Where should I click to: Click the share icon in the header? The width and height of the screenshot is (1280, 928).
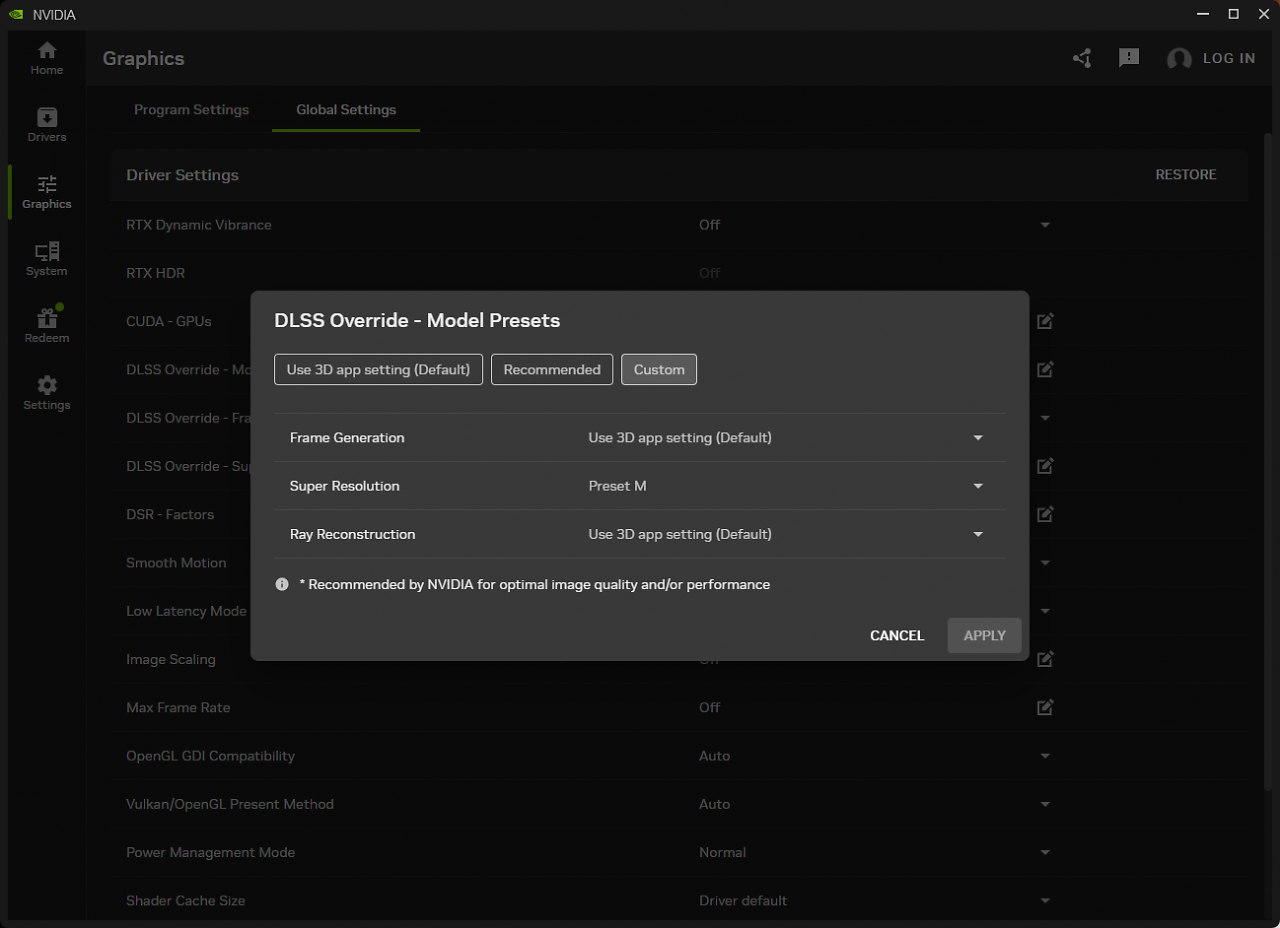point(1082,59)
